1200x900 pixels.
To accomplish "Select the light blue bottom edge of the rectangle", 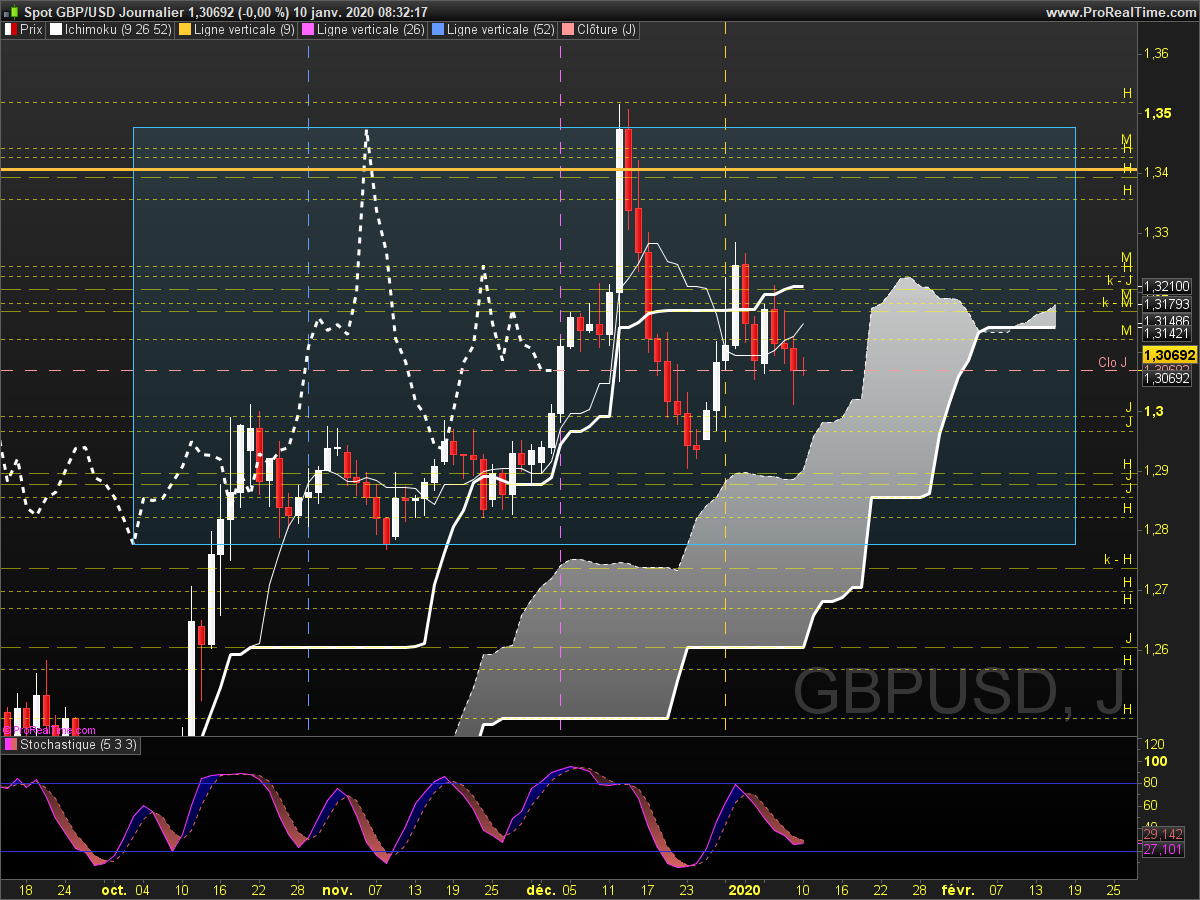I will click(x=604, y=544).
